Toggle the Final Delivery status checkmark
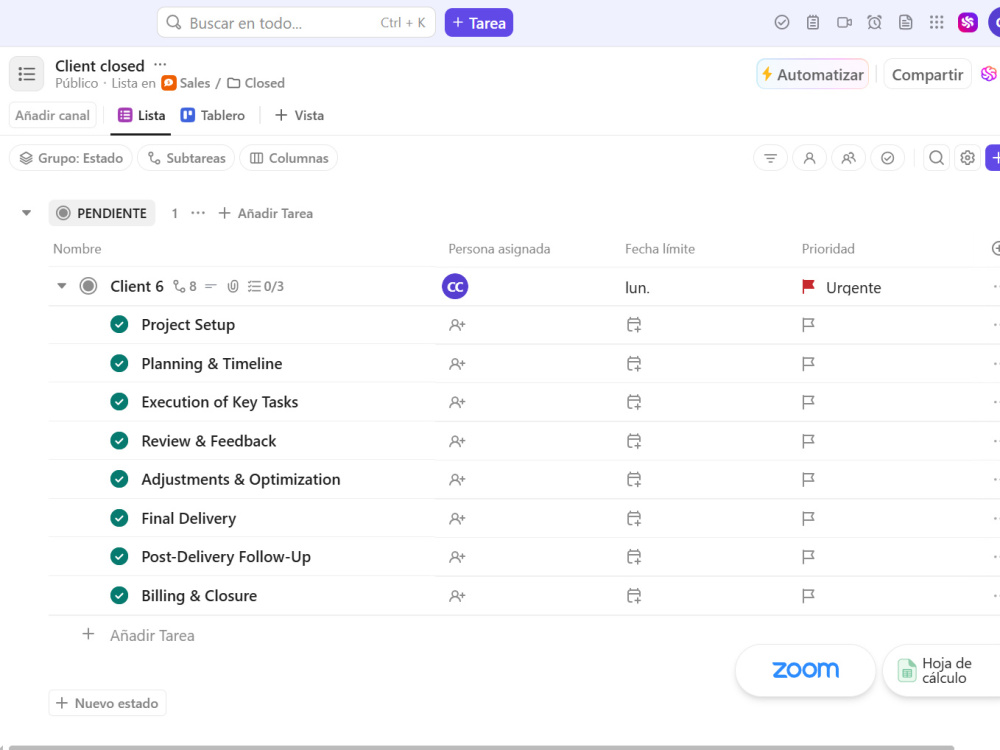The width and height of the screenshot is (1000, 750). pyautogui.click(x=119, y=518)
